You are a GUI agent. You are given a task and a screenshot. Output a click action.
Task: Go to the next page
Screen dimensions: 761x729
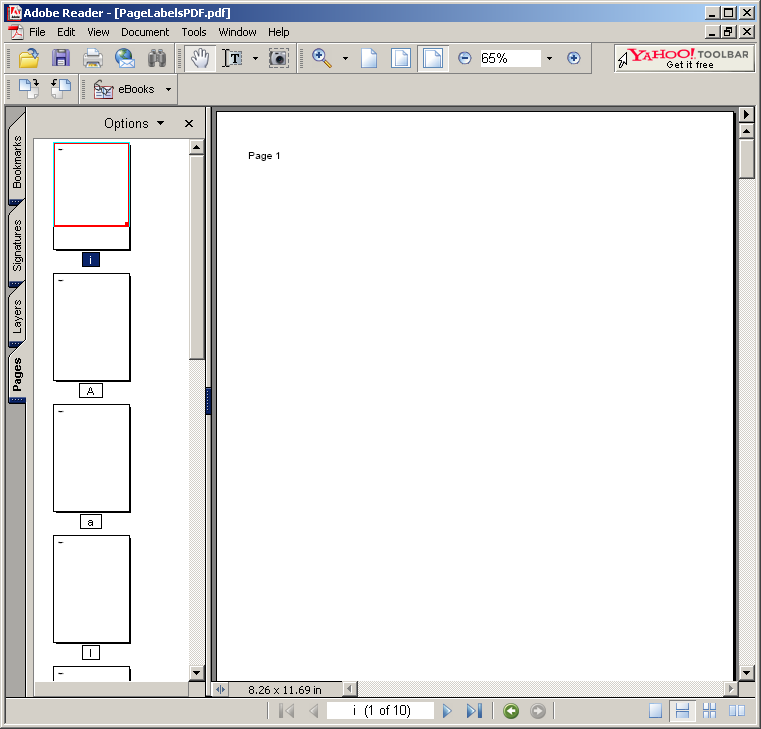(447, 711)
